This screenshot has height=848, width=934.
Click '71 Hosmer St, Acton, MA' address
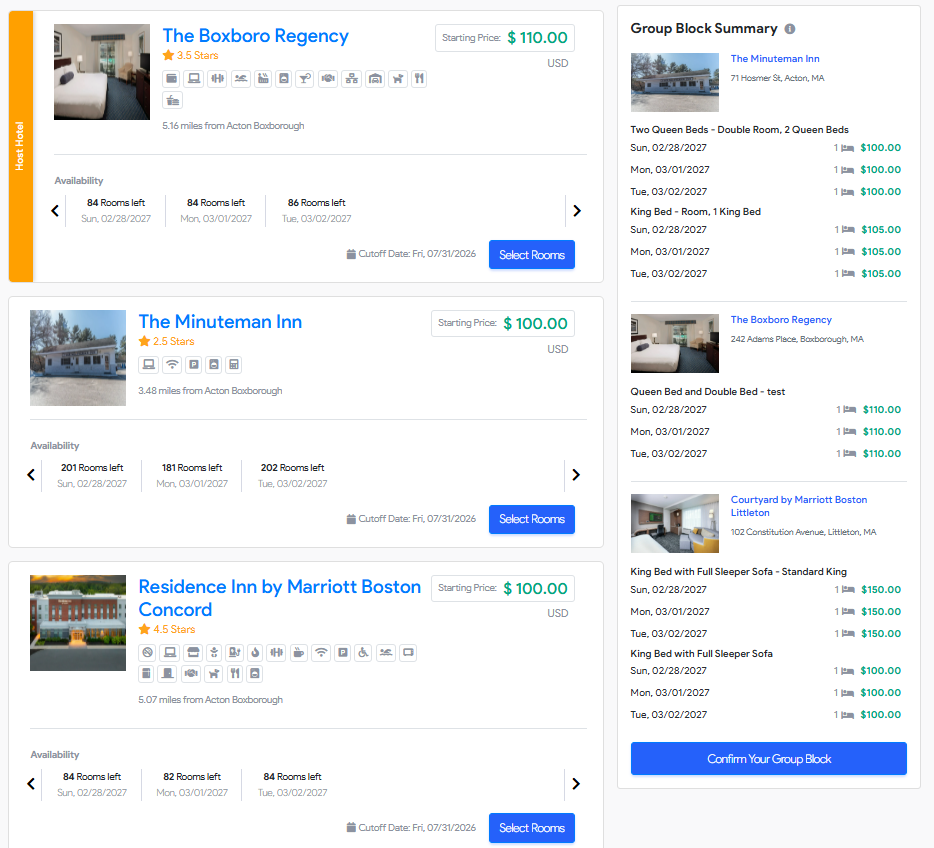(x=777, y=78)
